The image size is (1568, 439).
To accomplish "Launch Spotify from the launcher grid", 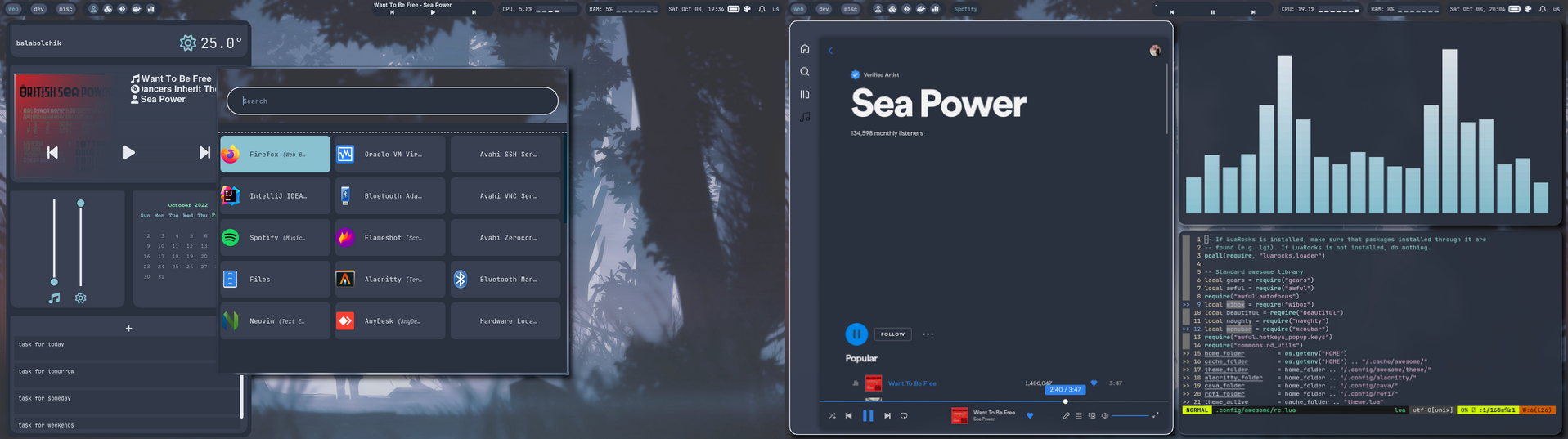I will (275, 237).
